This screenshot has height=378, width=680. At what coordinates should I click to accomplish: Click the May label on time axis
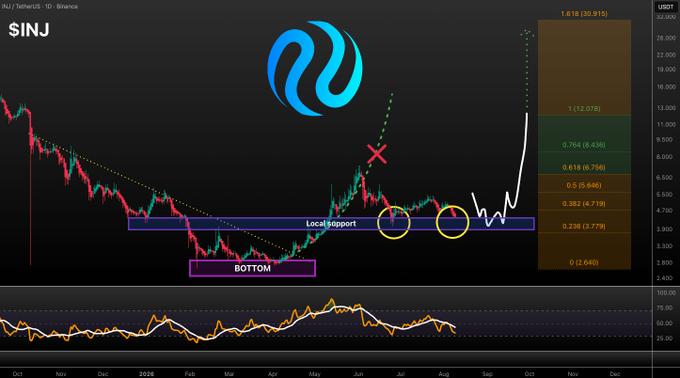(315, 374)
